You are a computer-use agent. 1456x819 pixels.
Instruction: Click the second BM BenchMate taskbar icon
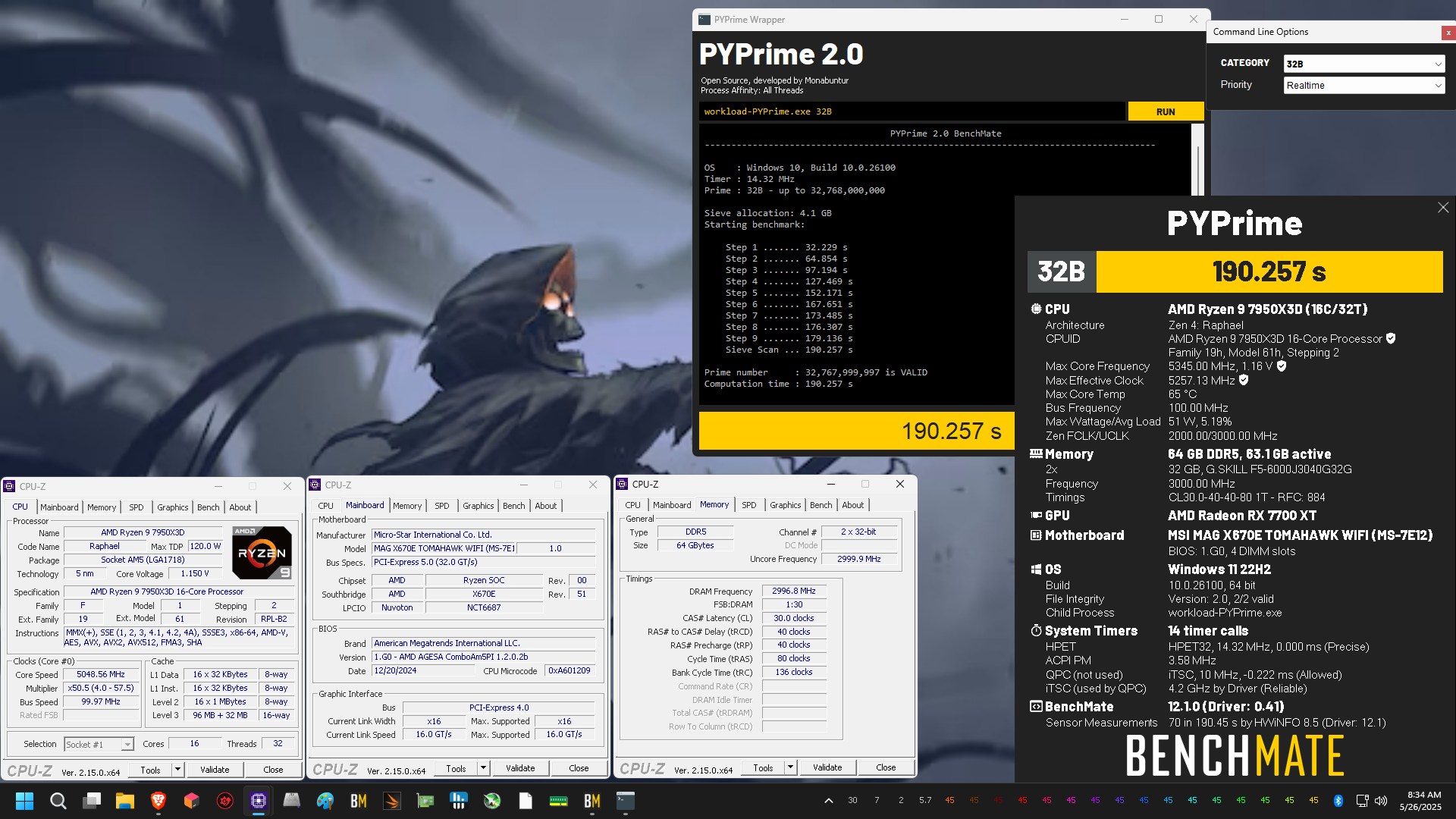coord(592,801)
